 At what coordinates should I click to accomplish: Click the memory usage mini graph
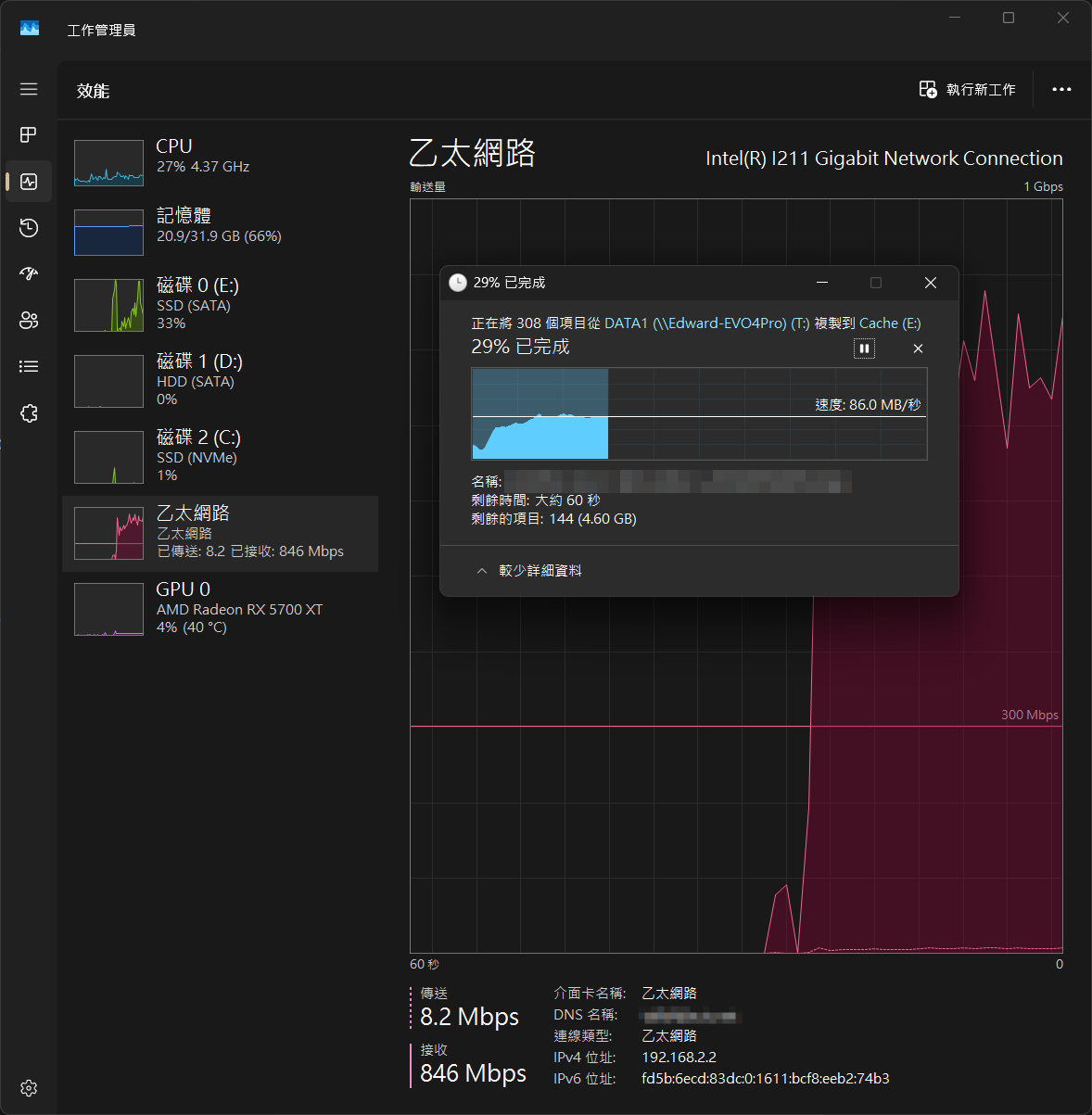(108, 232)
